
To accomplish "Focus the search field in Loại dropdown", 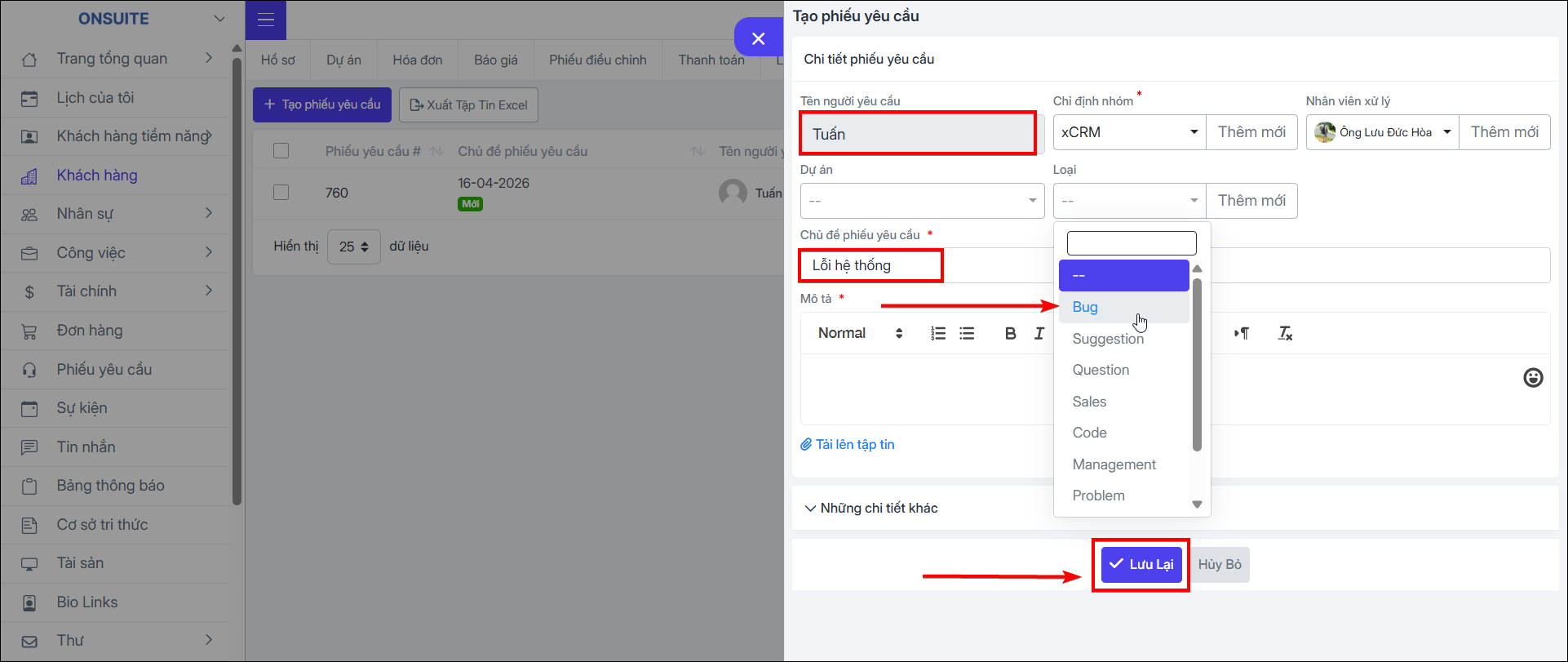I will 1132,243.
